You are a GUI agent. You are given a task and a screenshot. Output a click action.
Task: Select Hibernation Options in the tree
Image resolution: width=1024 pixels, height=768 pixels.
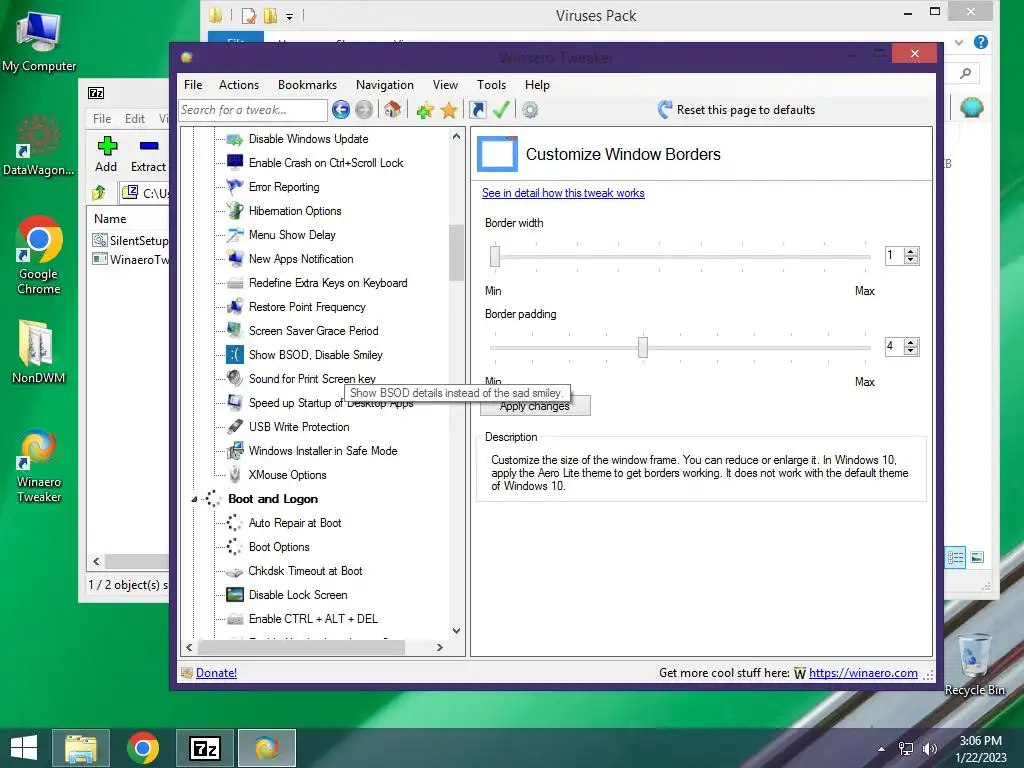(x=295, y=211)
